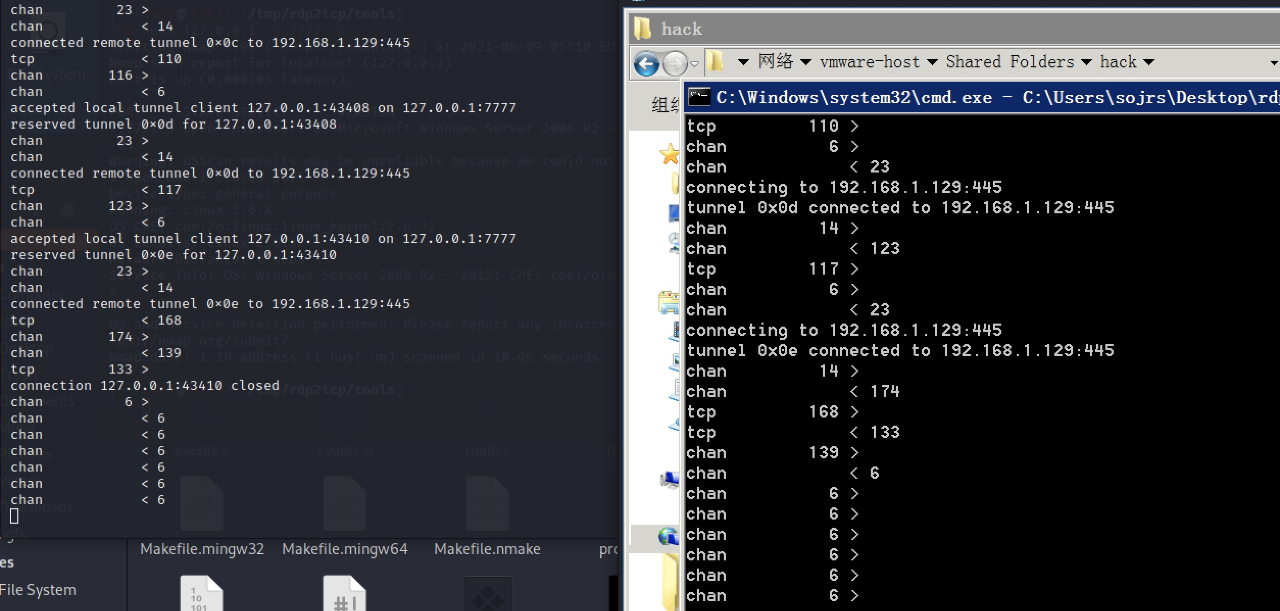Screen dimensions: 1280x611
Task: Navigate to Shared Folders breadcrumb
Action: click(x=1009, y=62)
